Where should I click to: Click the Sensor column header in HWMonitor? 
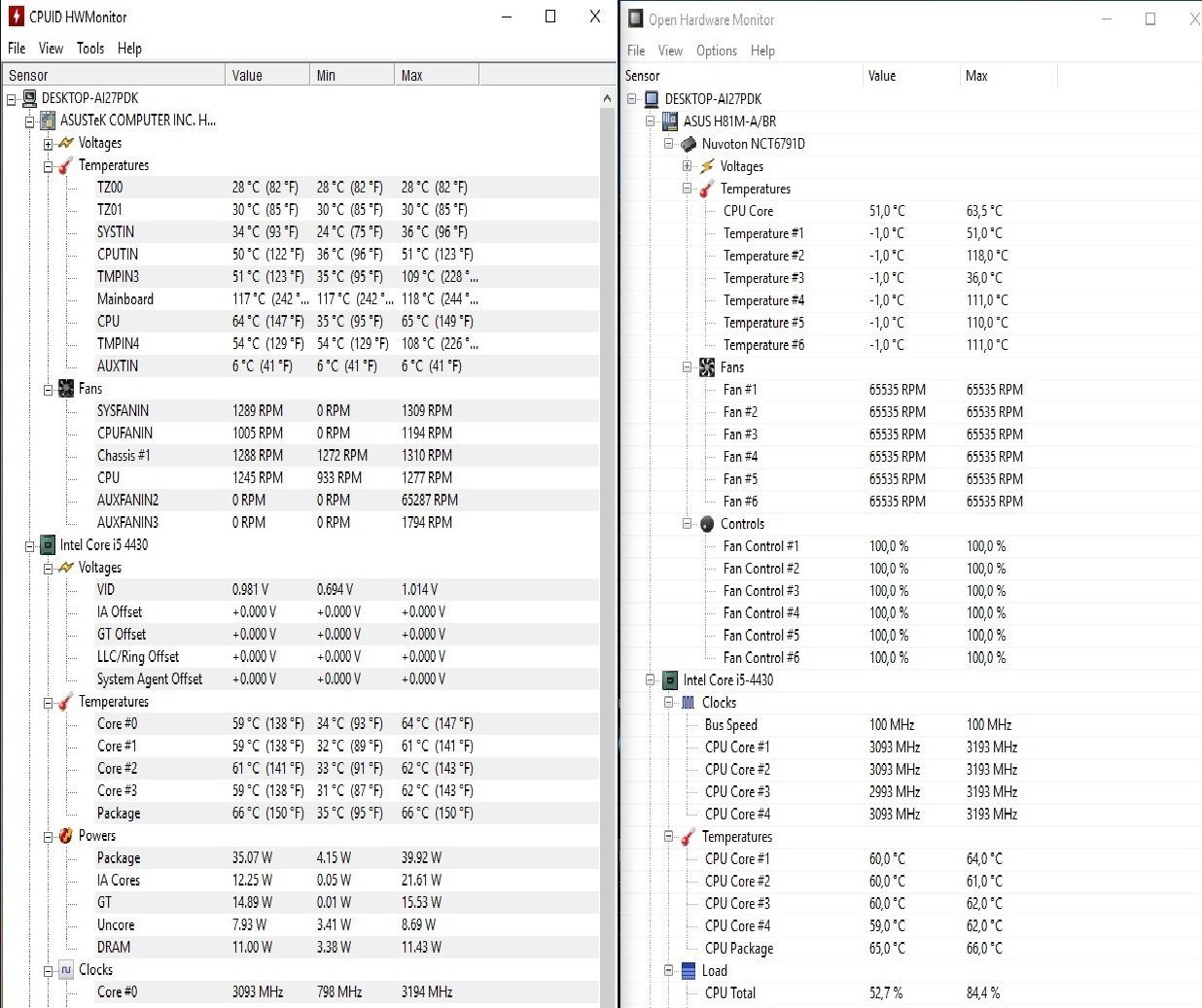pyautogui.click(x=113, y=75)
